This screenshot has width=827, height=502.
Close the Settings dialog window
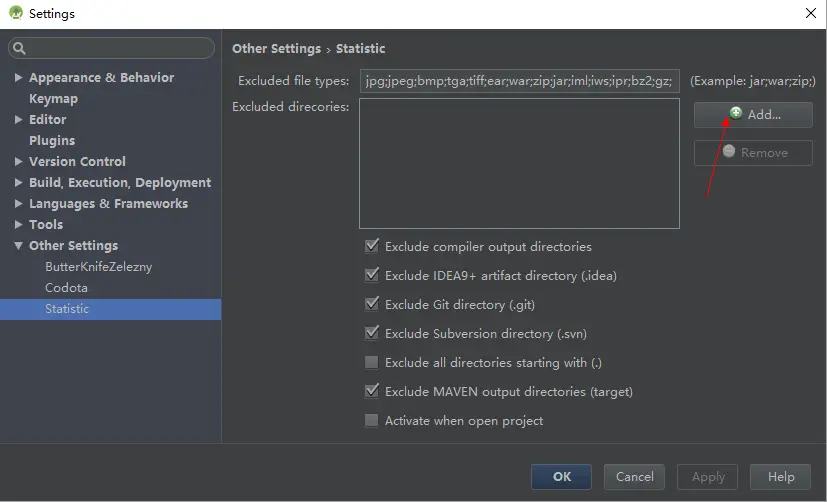(811, 13)
